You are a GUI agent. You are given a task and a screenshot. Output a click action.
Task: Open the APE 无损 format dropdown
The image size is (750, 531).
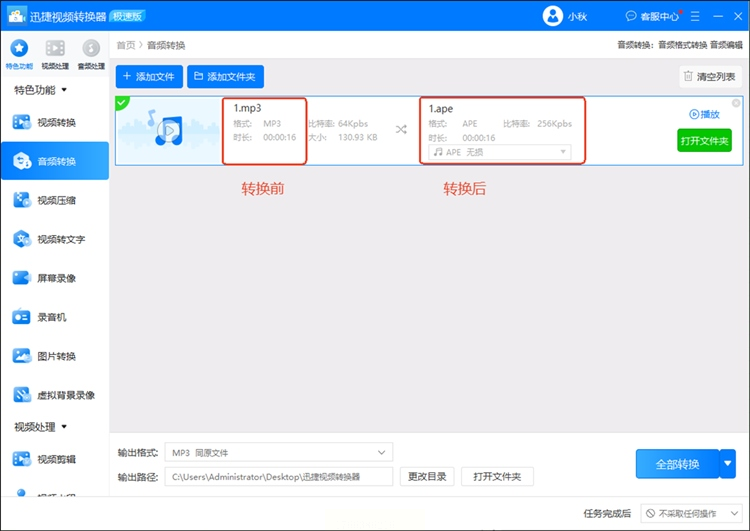coord(500,152)
